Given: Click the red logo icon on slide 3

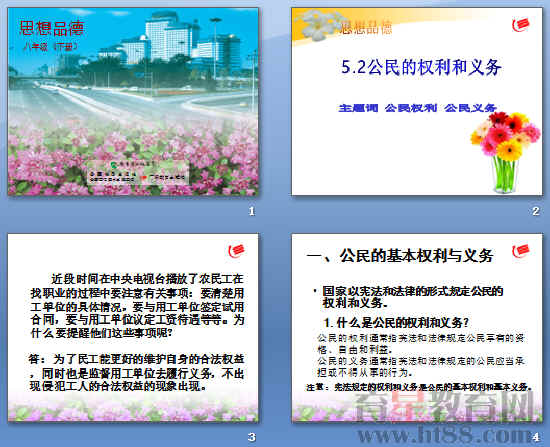Looking at the screenshot, I should click(237, 251).
